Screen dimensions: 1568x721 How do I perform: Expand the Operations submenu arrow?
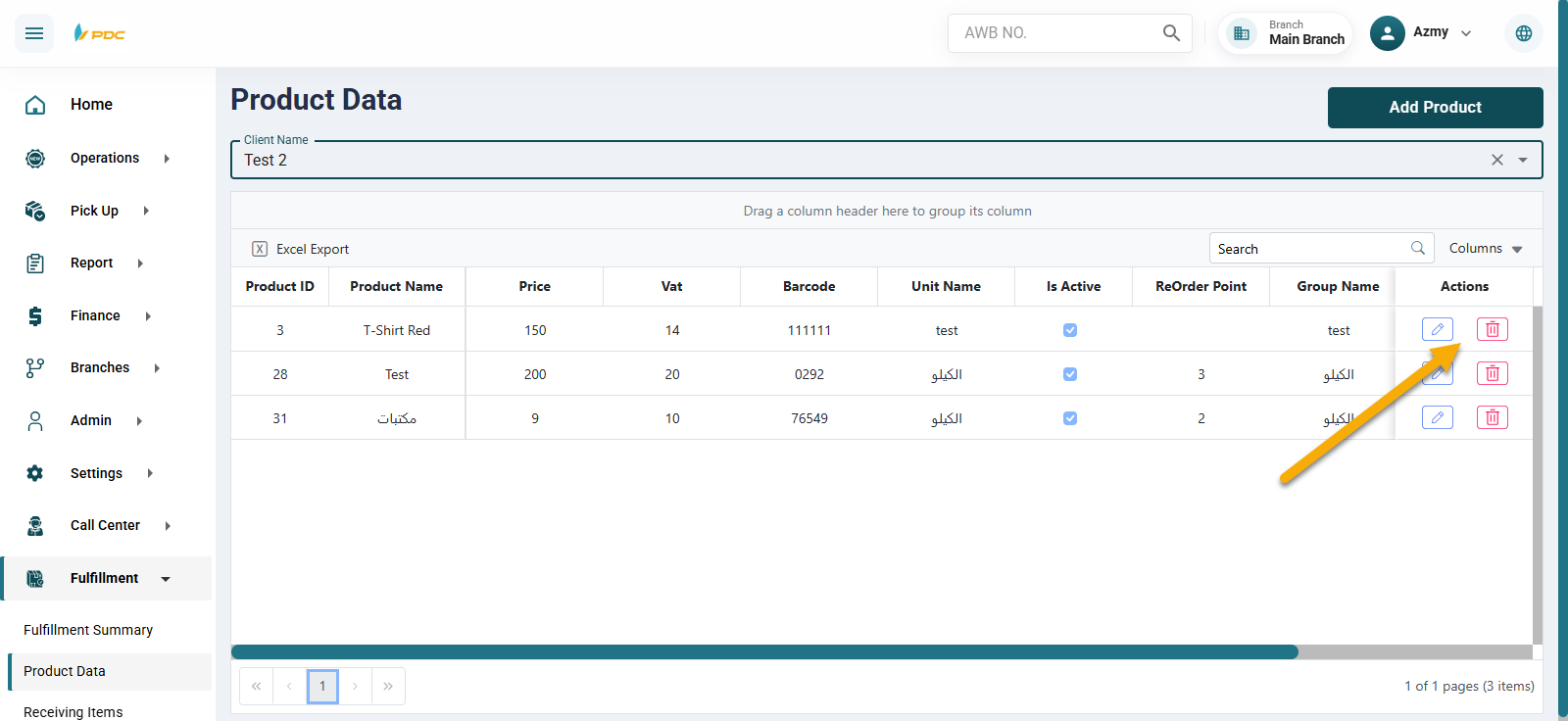(167, 158)
